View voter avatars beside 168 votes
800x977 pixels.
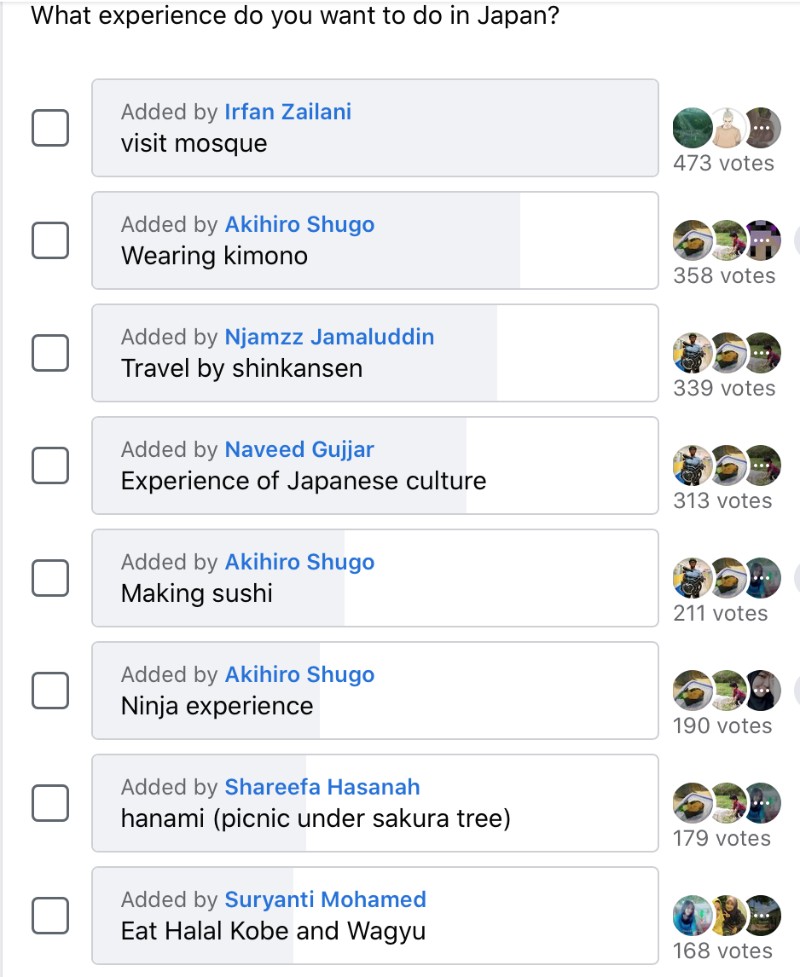727,915
